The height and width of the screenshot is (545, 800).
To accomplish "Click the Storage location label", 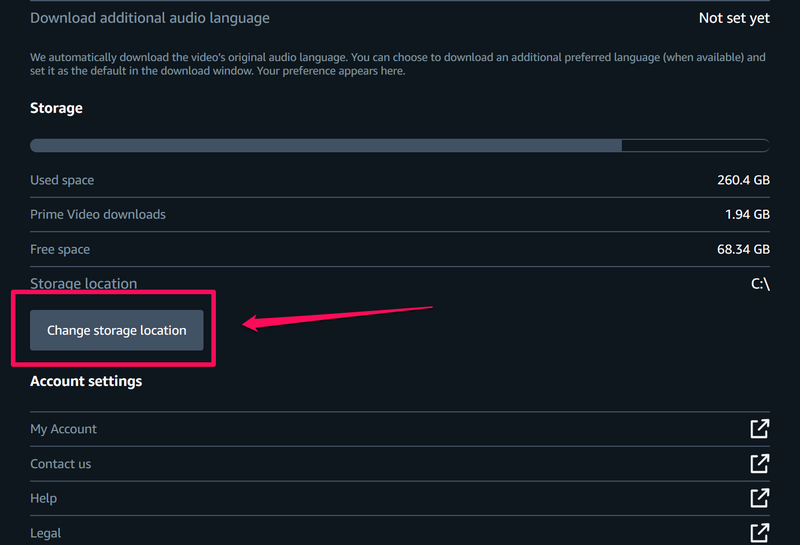I will pyautogui.click(x=84, y=284).
